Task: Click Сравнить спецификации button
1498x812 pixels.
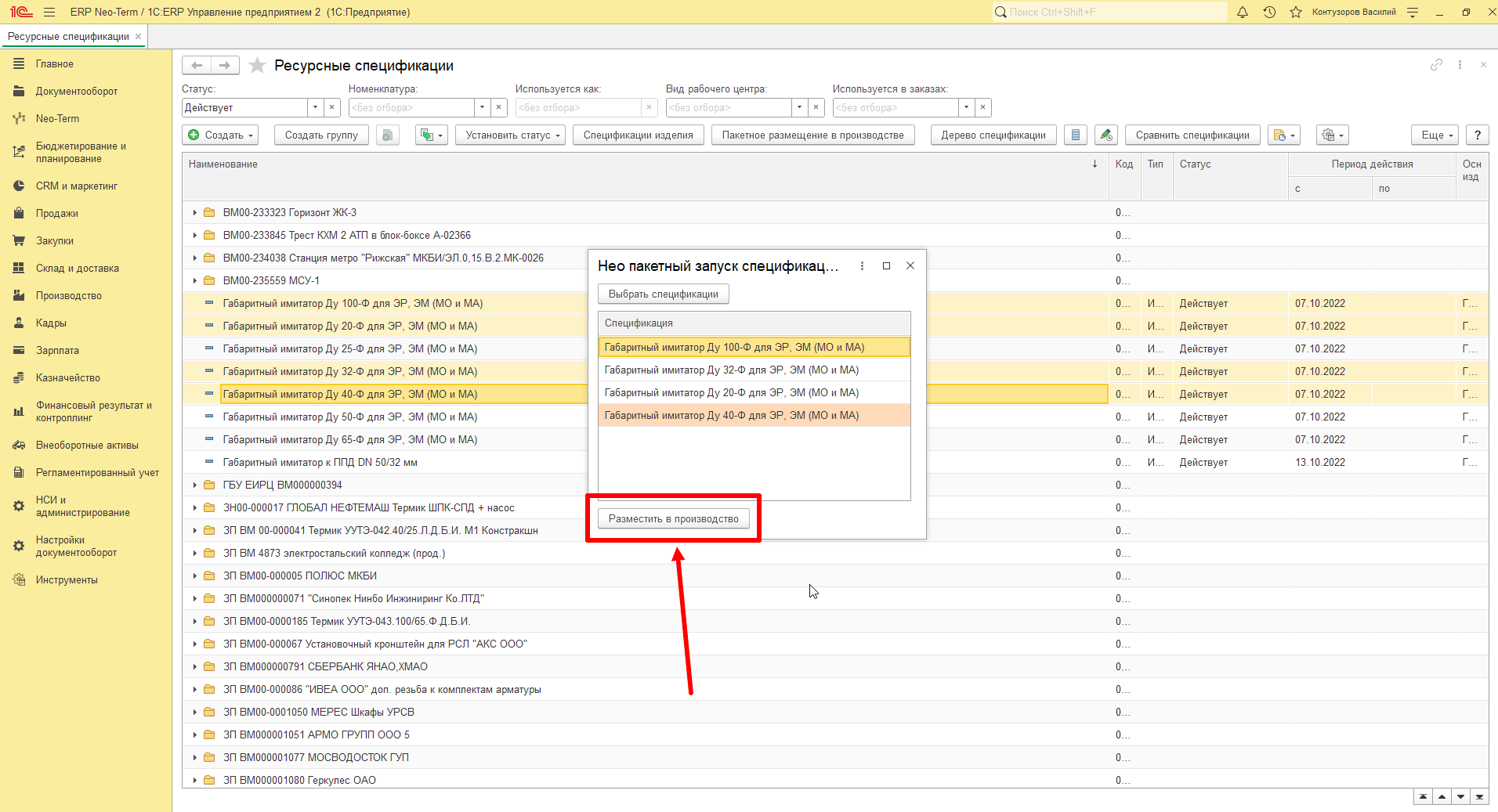Action: coord(1192,135)
